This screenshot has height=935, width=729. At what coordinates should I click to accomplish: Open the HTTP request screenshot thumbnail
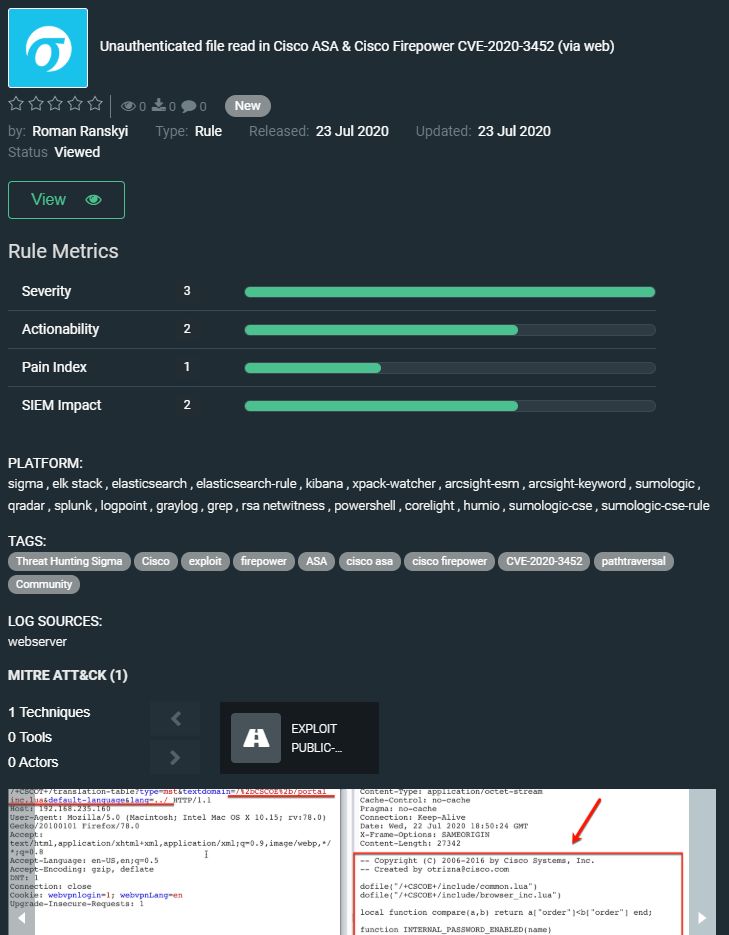click(x=174, y=862)
